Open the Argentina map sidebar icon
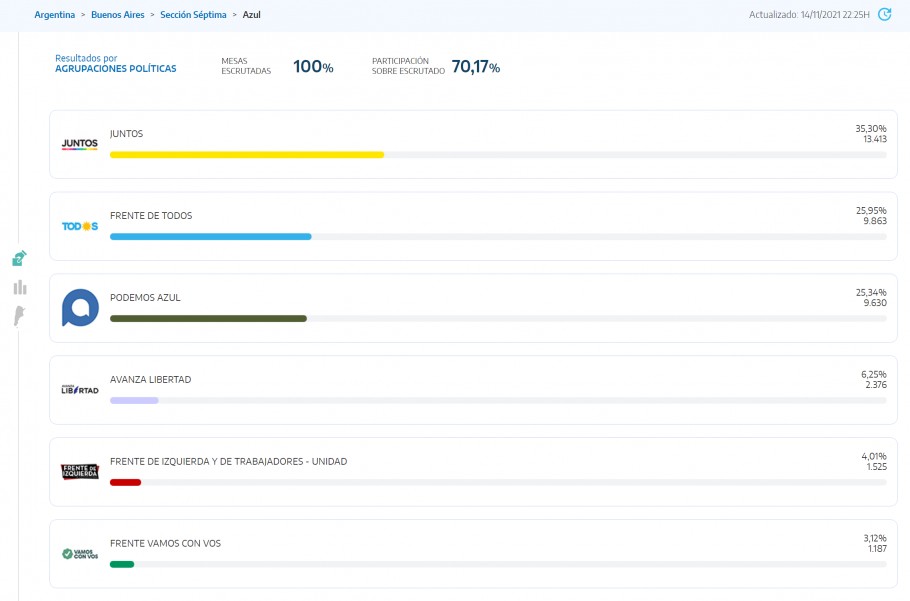The image size is (910, 601). coord(20,317)
